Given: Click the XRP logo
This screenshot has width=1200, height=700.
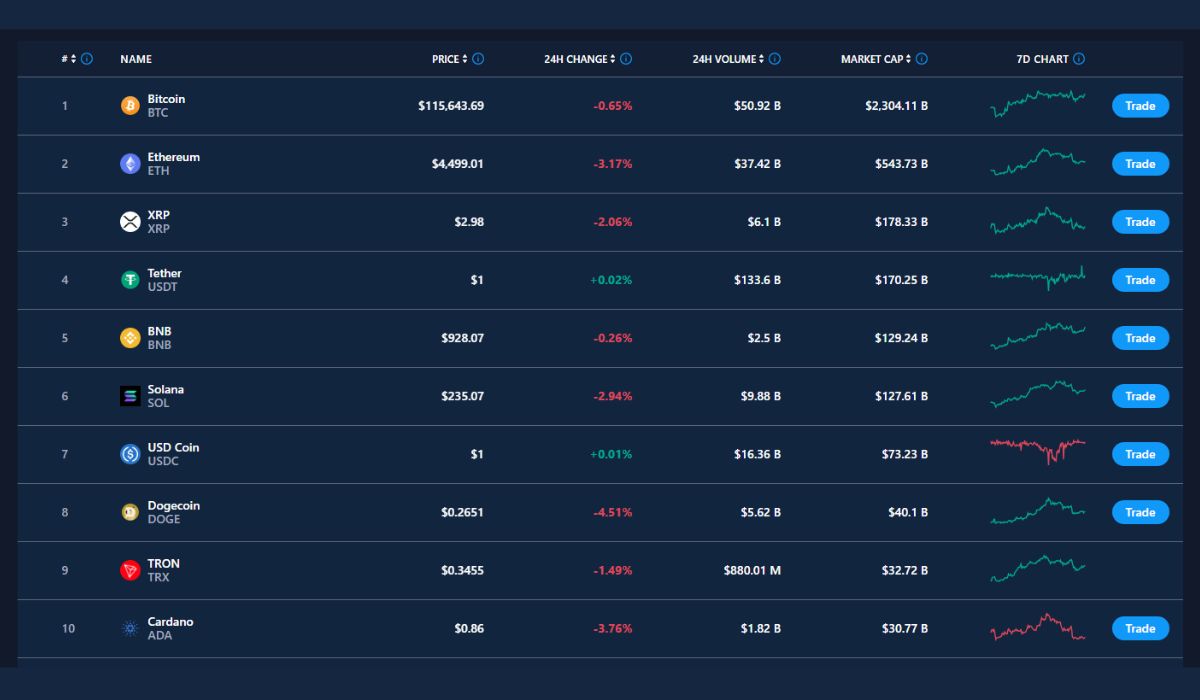Looking at the screenshot, I should pyautogui.click(x=129, y=221).
